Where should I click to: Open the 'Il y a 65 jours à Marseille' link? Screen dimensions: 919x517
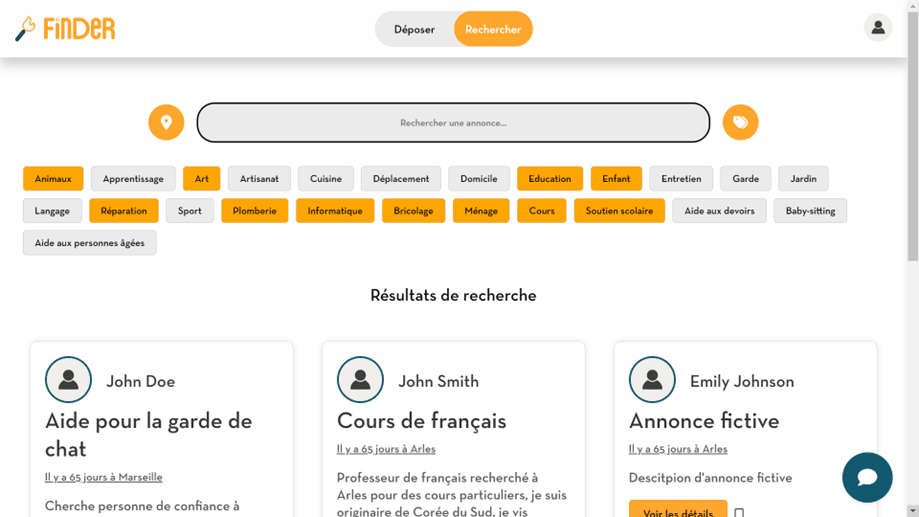click(103, 477)
